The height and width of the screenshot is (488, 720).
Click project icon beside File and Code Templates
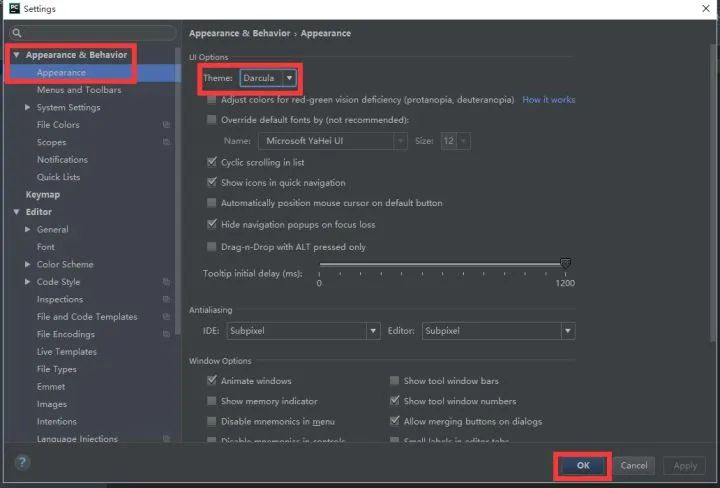coord(166,317)
